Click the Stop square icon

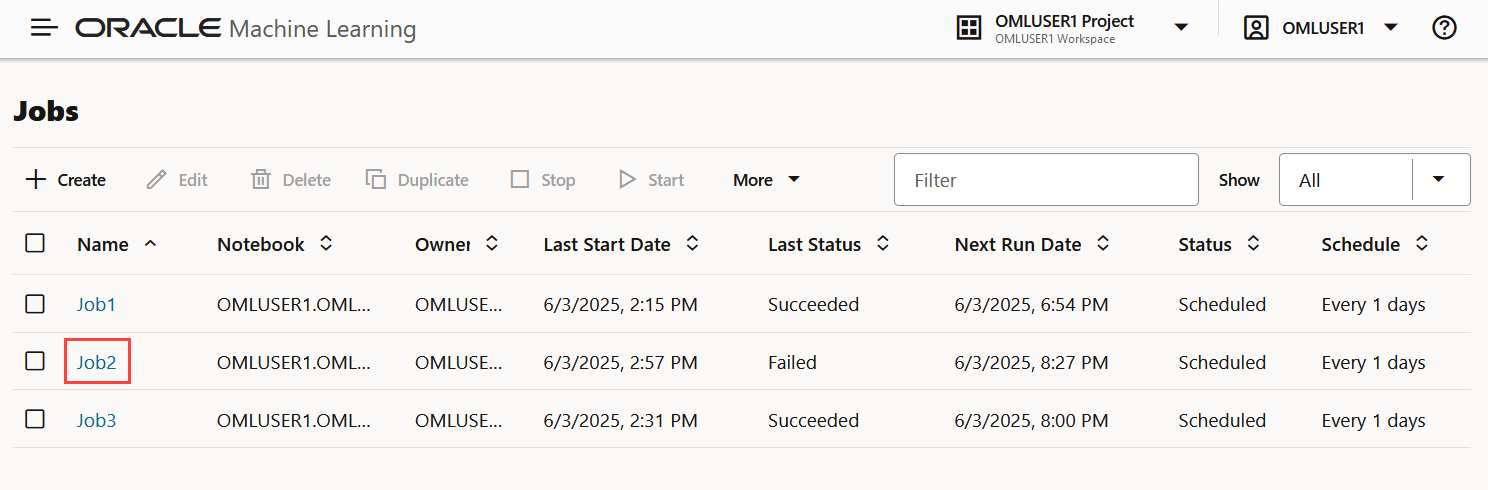click(x=520, y=180)
